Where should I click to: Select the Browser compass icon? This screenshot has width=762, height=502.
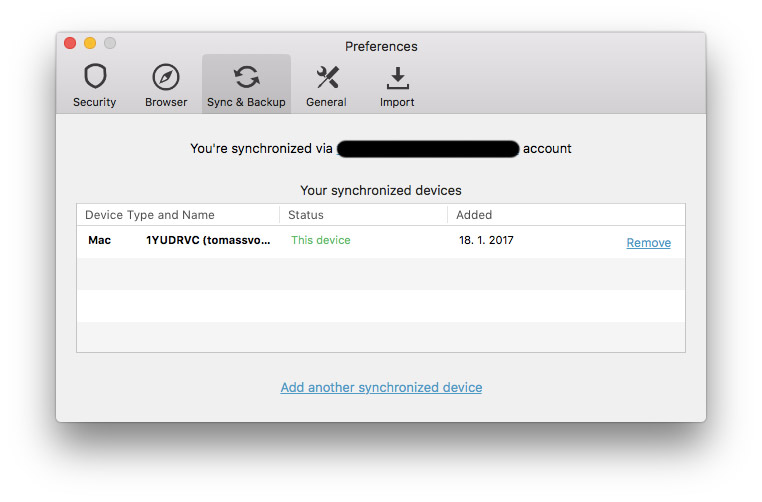166,78
